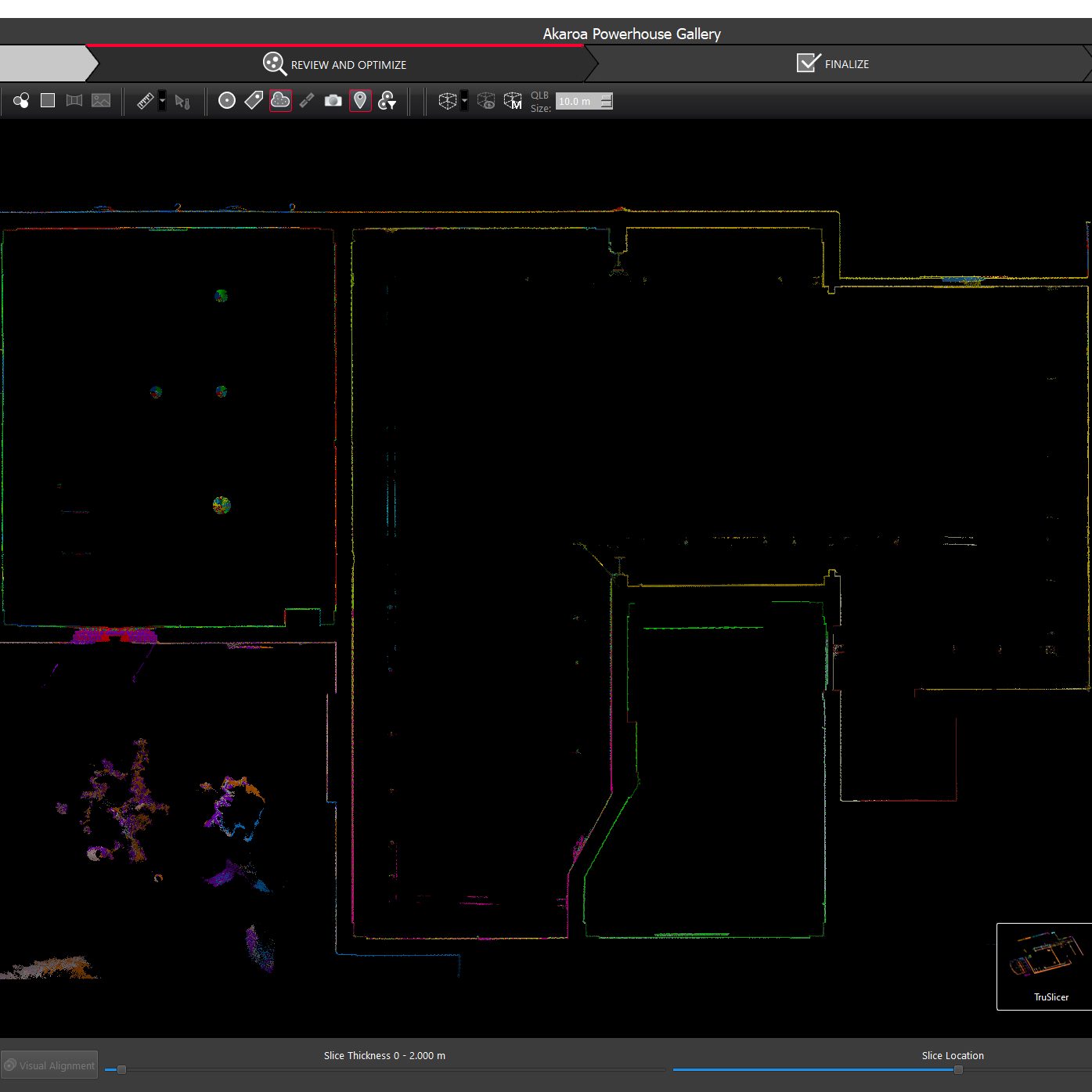Select the limit box cube icon
The width and height of the screenshot is (1092, 1092).
pyautogui.click(x=447, y=101)
